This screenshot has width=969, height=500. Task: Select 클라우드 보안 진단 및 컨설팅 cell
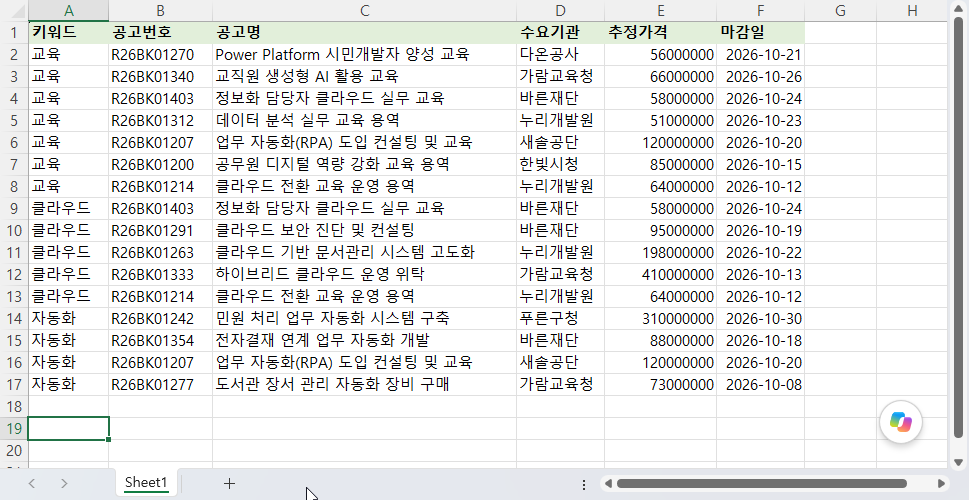[x=365, y=231]
